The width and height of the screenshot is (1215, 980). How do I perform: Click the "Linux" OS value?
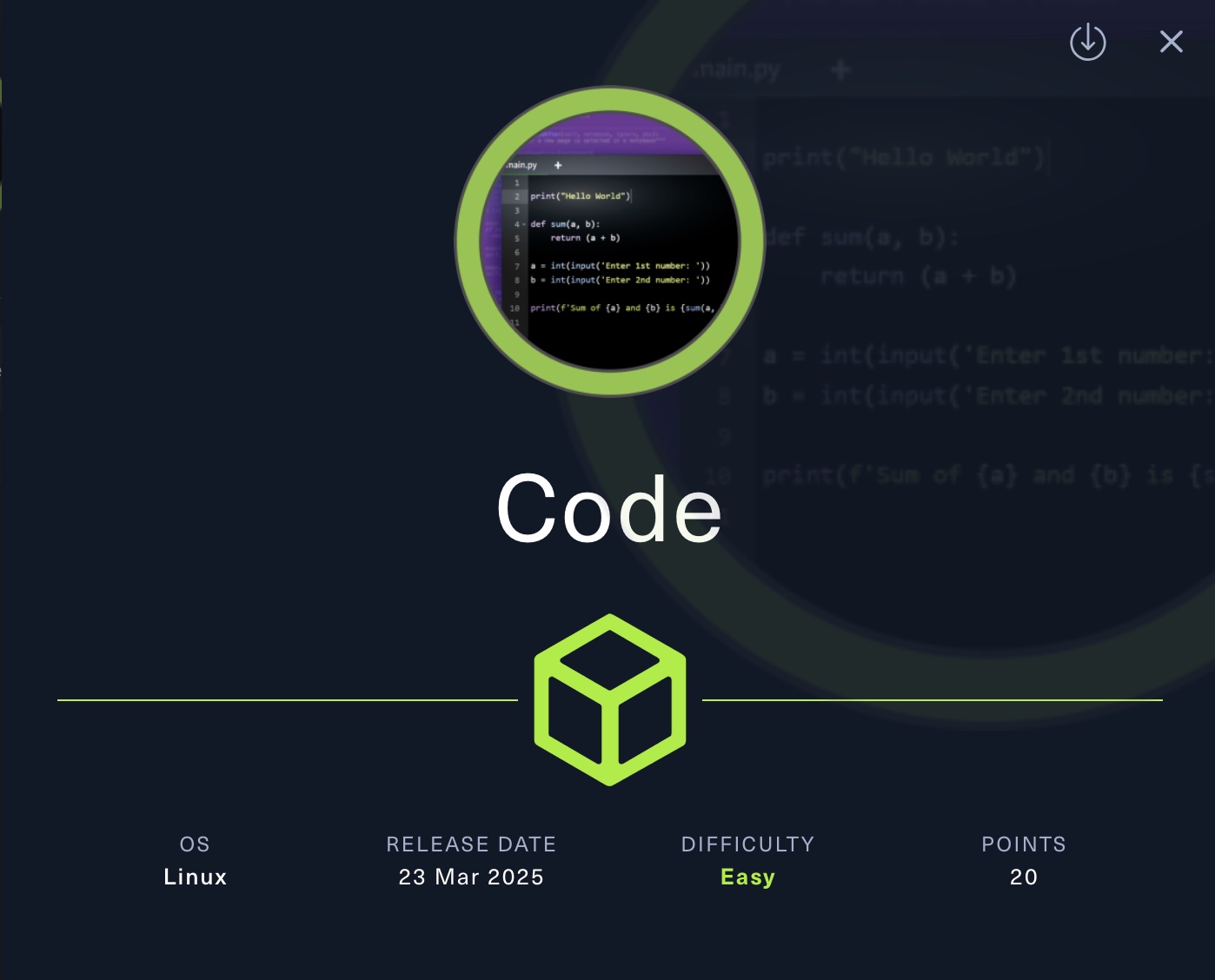(x=196, y=877)
